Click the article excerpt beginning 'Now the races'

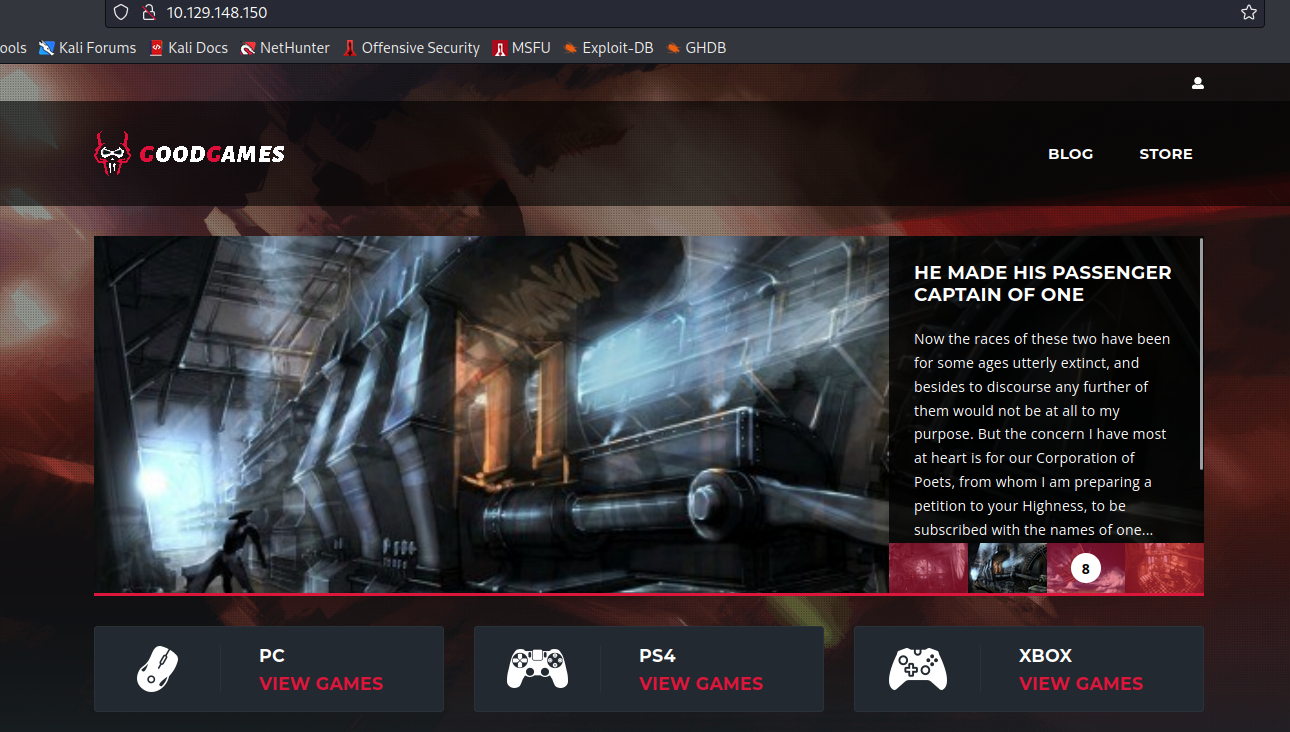click(x=1042, y=434)
